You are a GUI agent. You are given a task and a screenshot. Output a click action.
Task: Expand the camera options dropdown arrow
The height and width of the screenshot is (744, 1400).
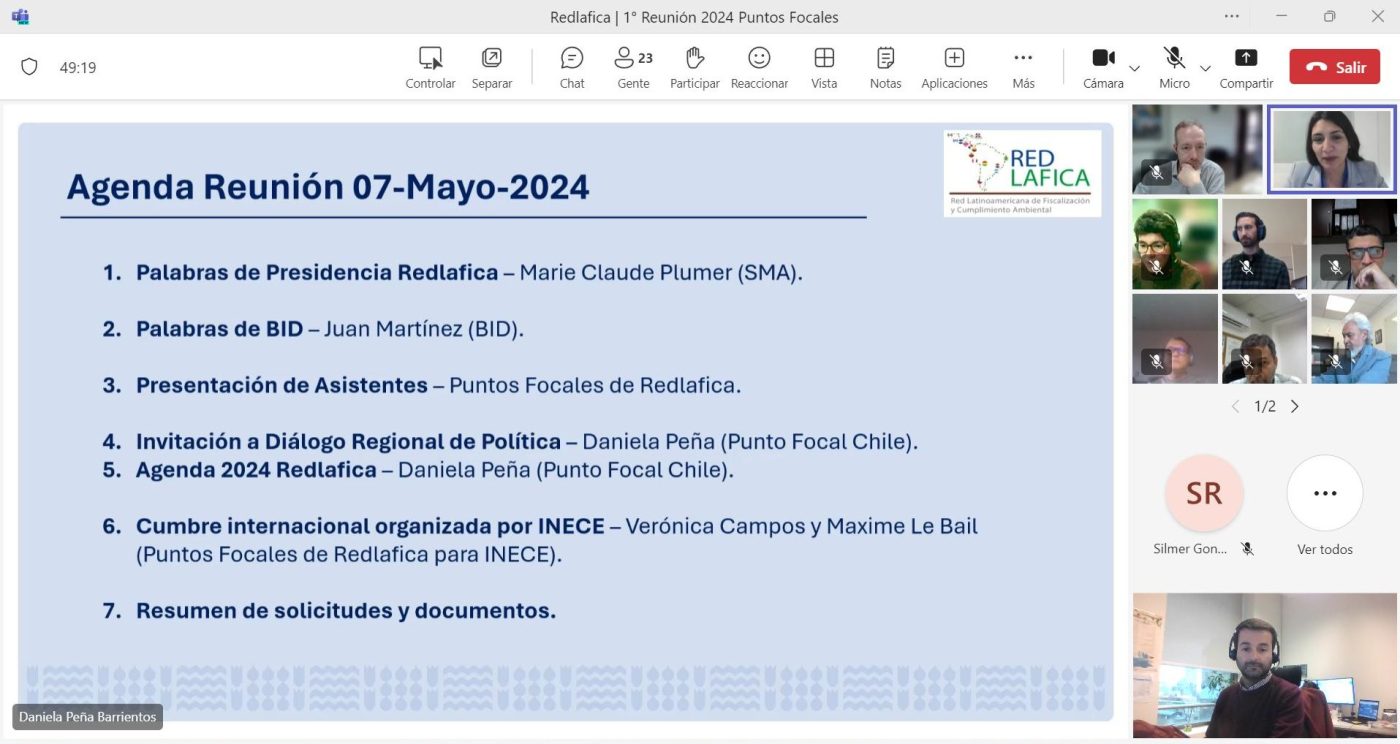(1134, 68)
